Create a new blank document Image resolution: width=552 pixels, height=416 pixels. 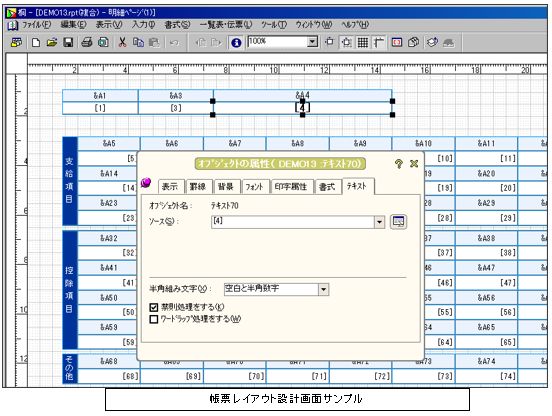click(36, 43)
